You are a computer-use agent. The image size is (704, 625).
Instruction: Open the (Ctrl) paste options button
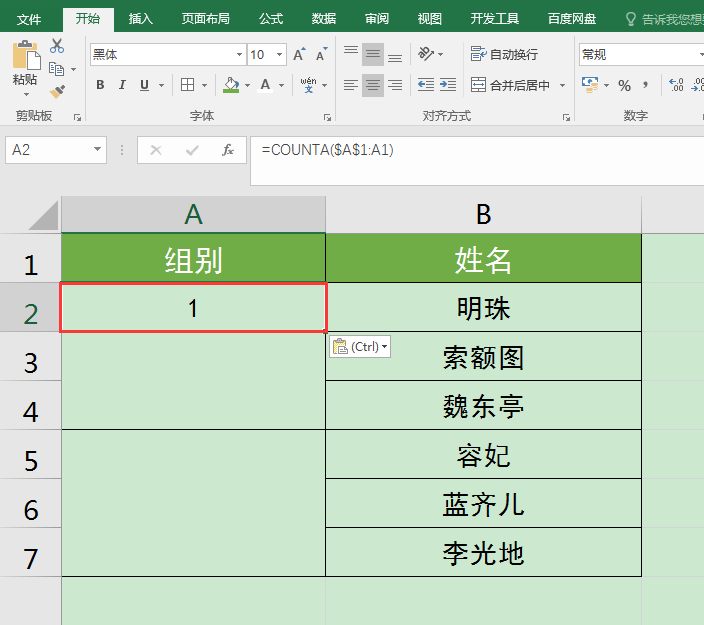tap(360, 347)
